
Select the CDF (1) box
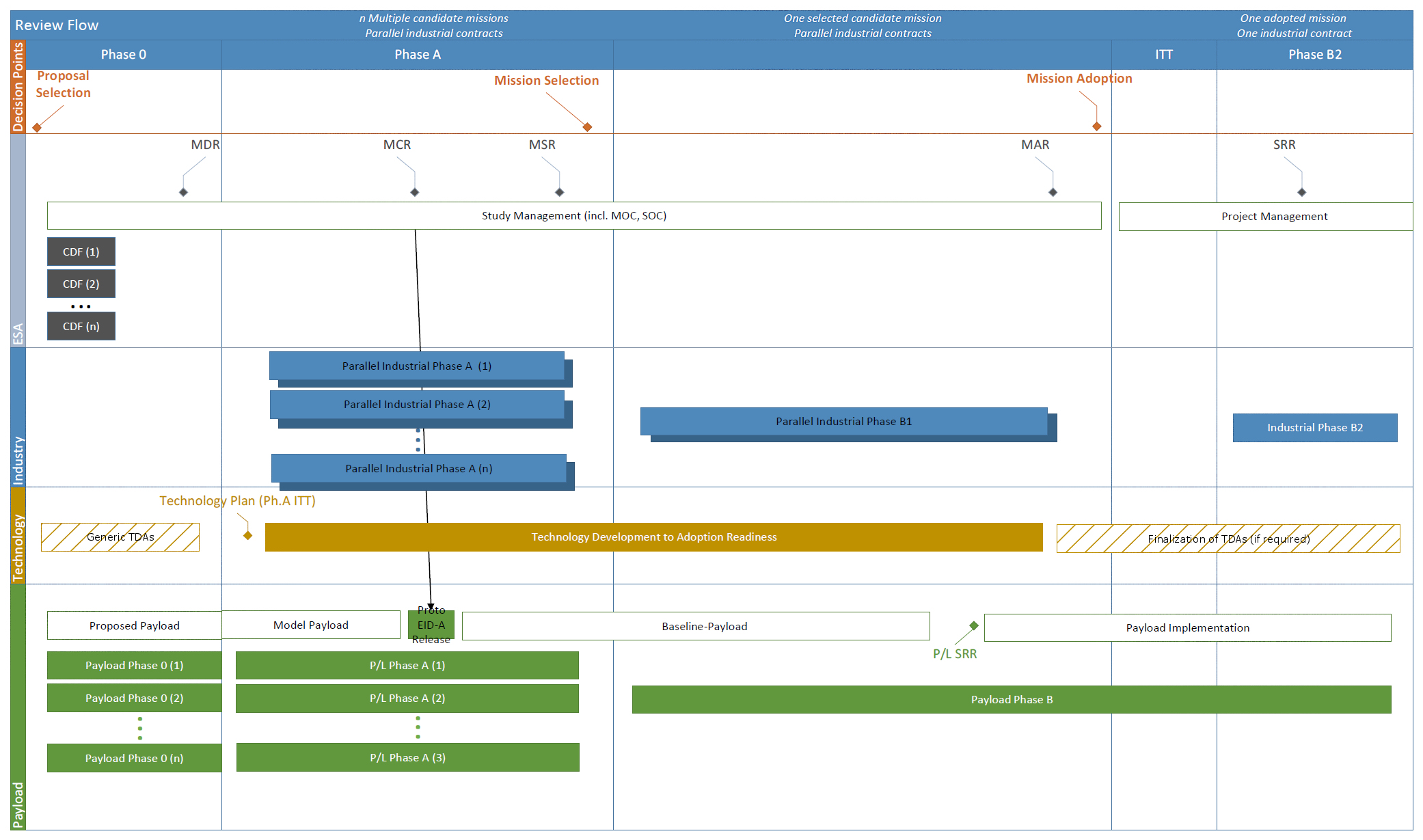[x=81, y=252]
